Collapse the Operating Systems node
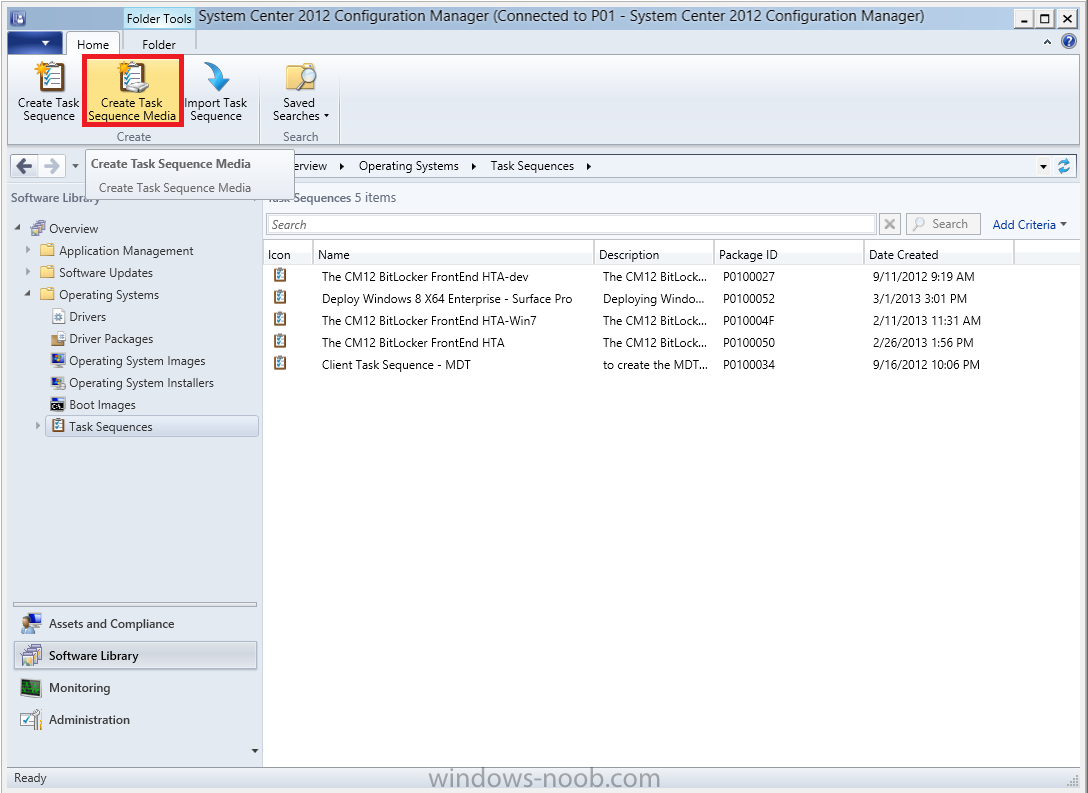This screenshot has width=1088, height=793. point(28,293)
